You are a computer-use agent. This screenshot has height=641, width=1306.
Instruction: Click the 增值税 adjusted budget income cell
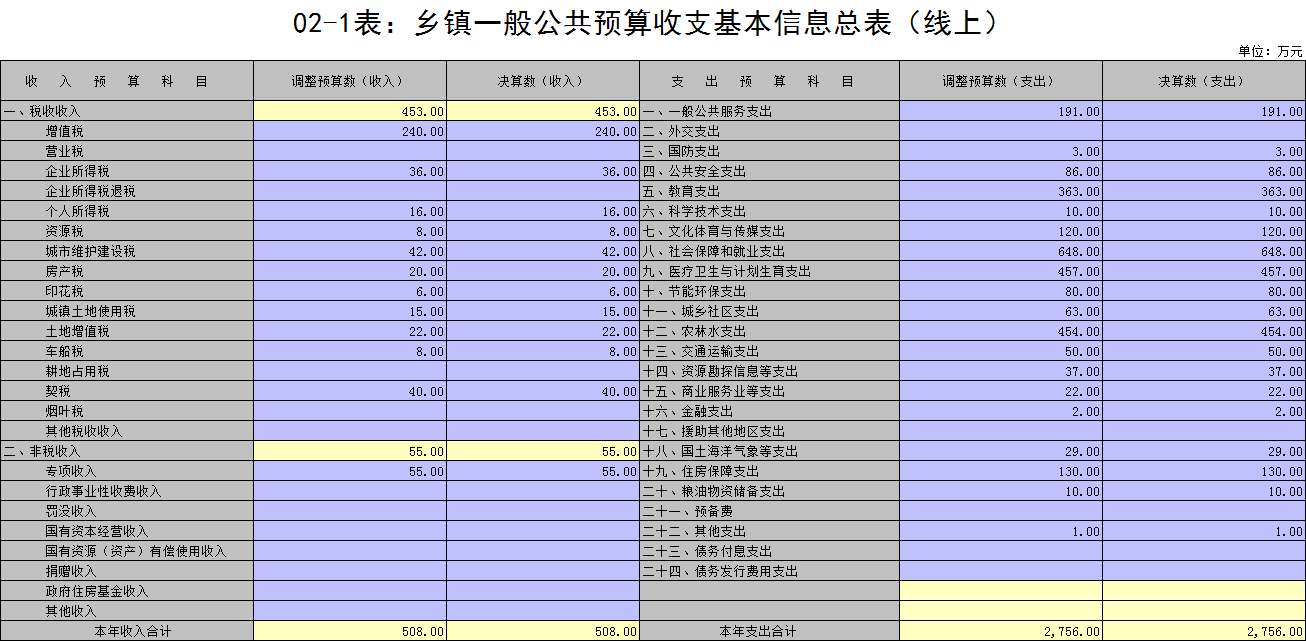[x=349, y=131]
